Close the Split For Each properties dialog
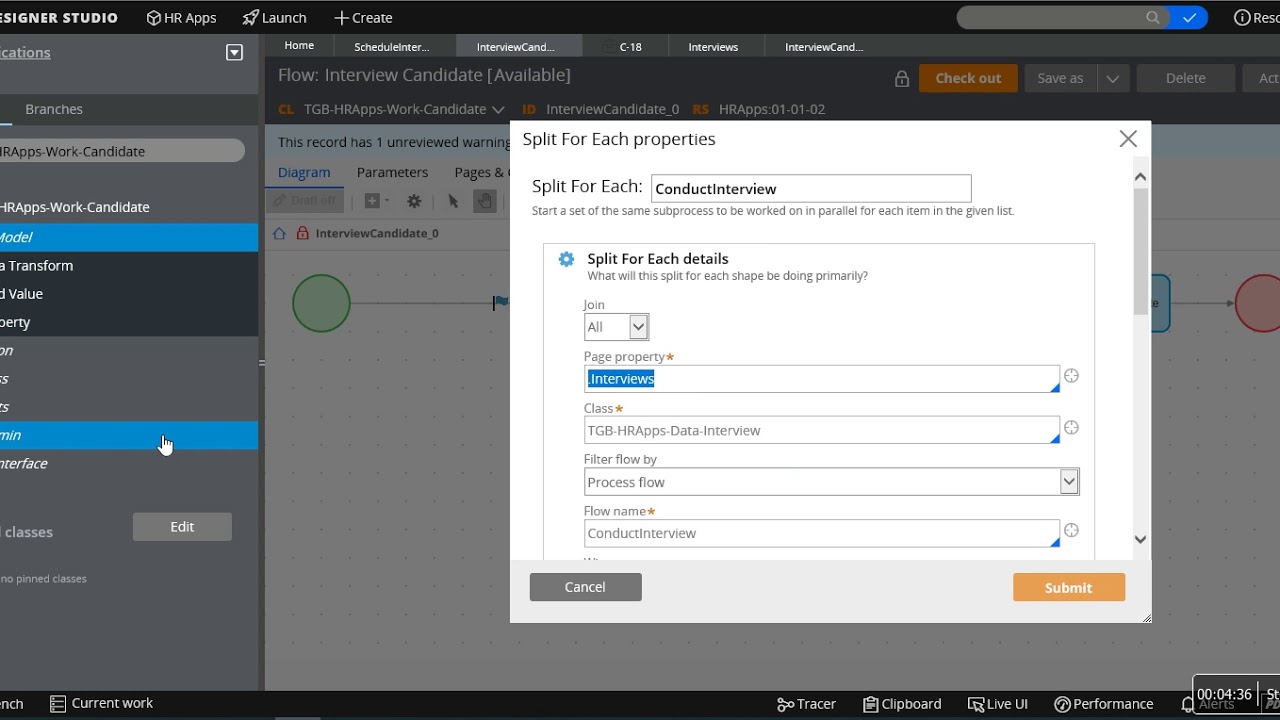 1128,139
